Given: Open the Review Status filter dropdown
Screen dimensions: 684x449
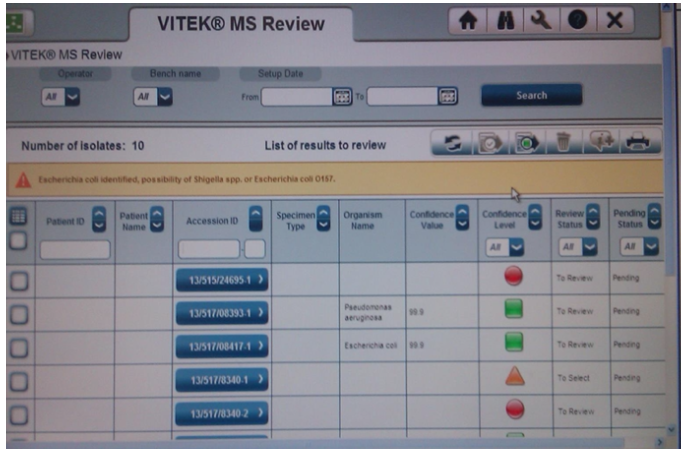Looking at the screenshot, I should tap(578, 247).
